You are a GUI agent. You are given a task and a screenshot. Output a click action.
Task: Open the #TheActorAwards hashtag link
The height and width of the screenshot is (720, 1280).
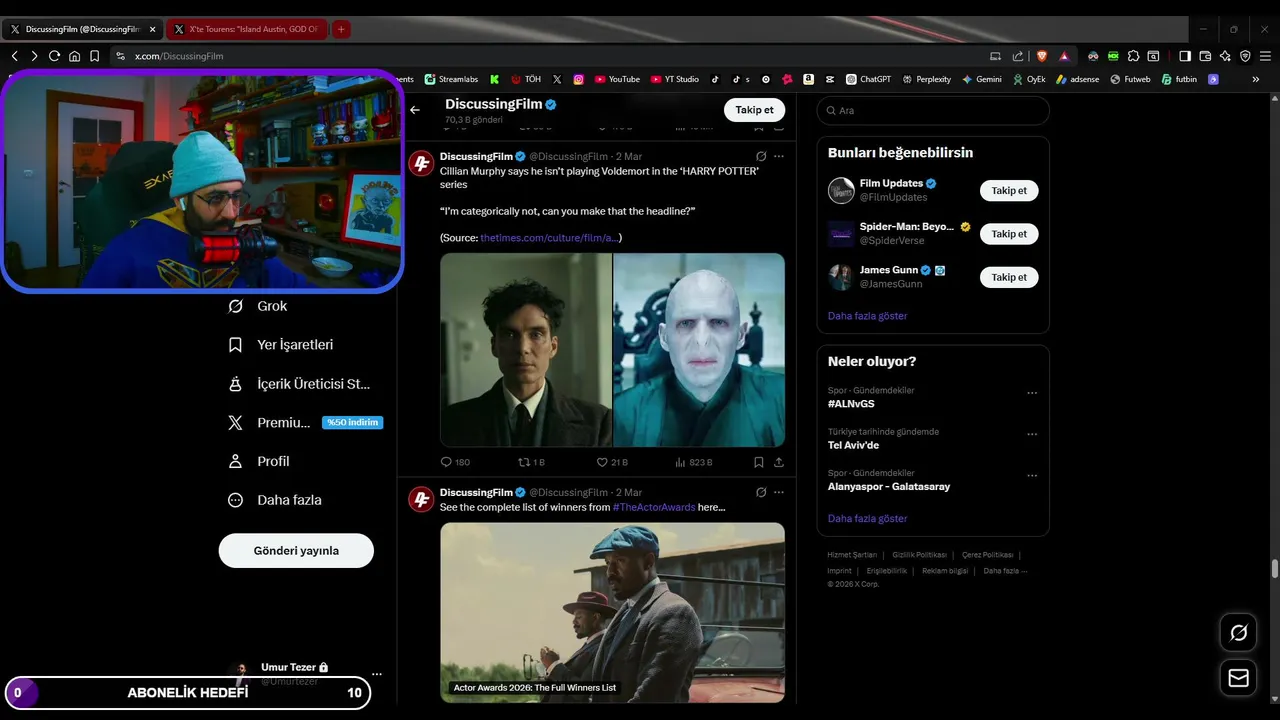[654, 507]
